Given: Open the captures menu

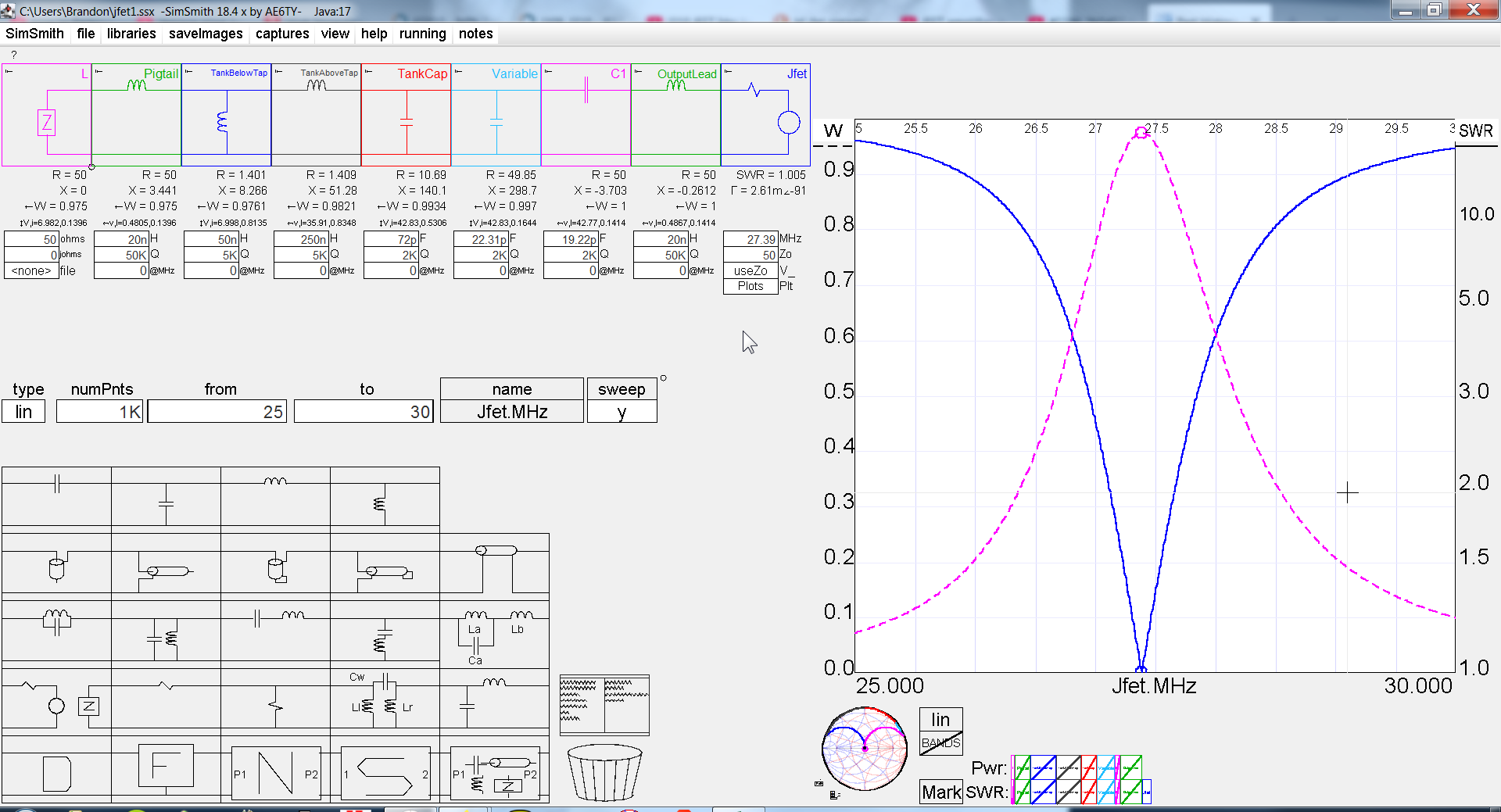Looking at the screenshot, I should click(x=281, y=34).
